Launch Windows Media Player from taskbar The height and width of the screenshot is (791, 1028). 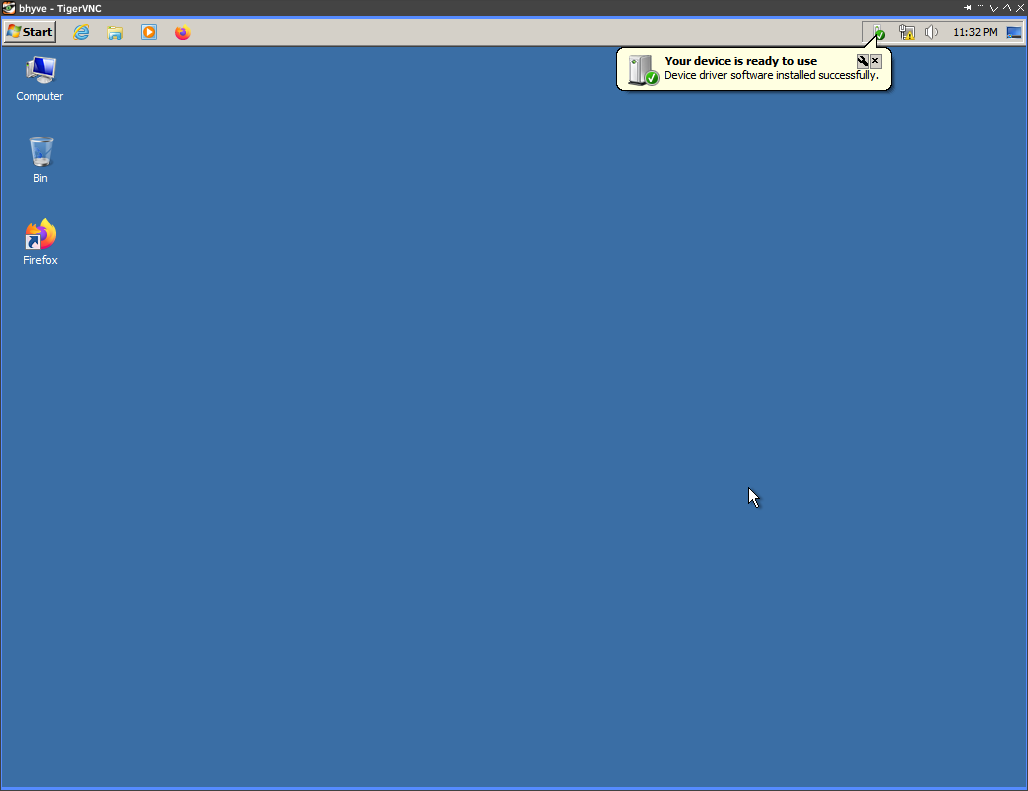click(149, 32)
